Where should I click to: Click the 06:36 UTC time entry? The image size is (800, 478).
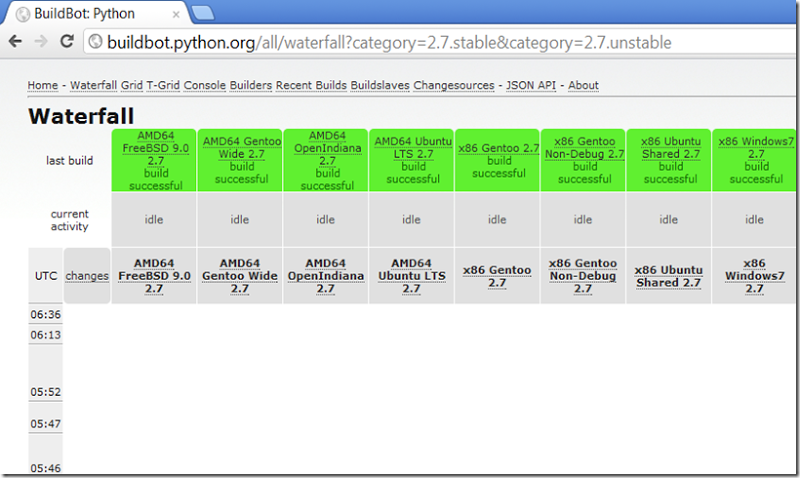click(45, 314)
